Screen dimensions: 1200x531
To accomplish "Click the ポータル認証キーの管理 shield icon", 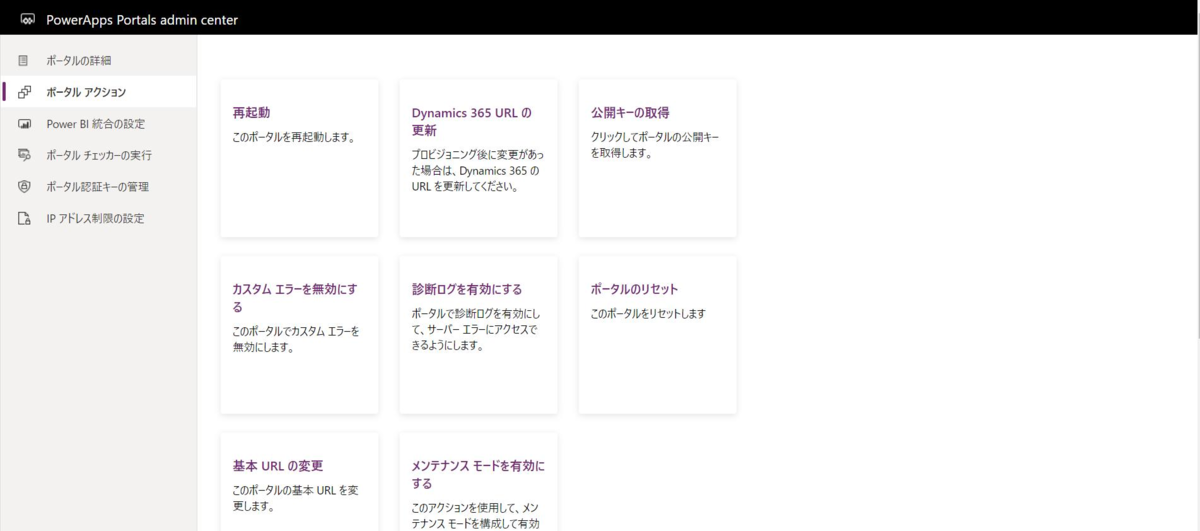I will pyautogui.click(x=24, y=187).
